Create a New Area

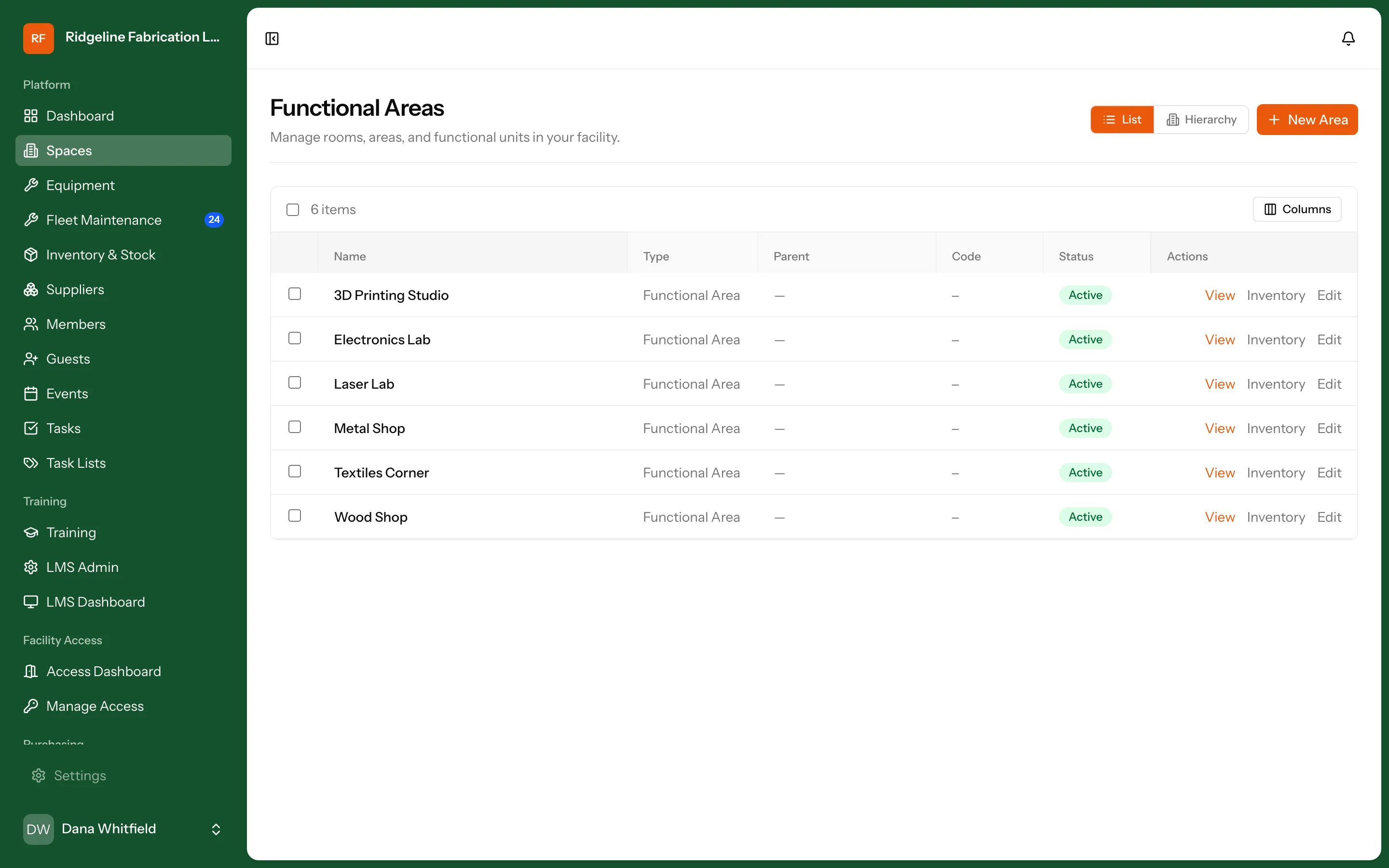[1307, 120]
